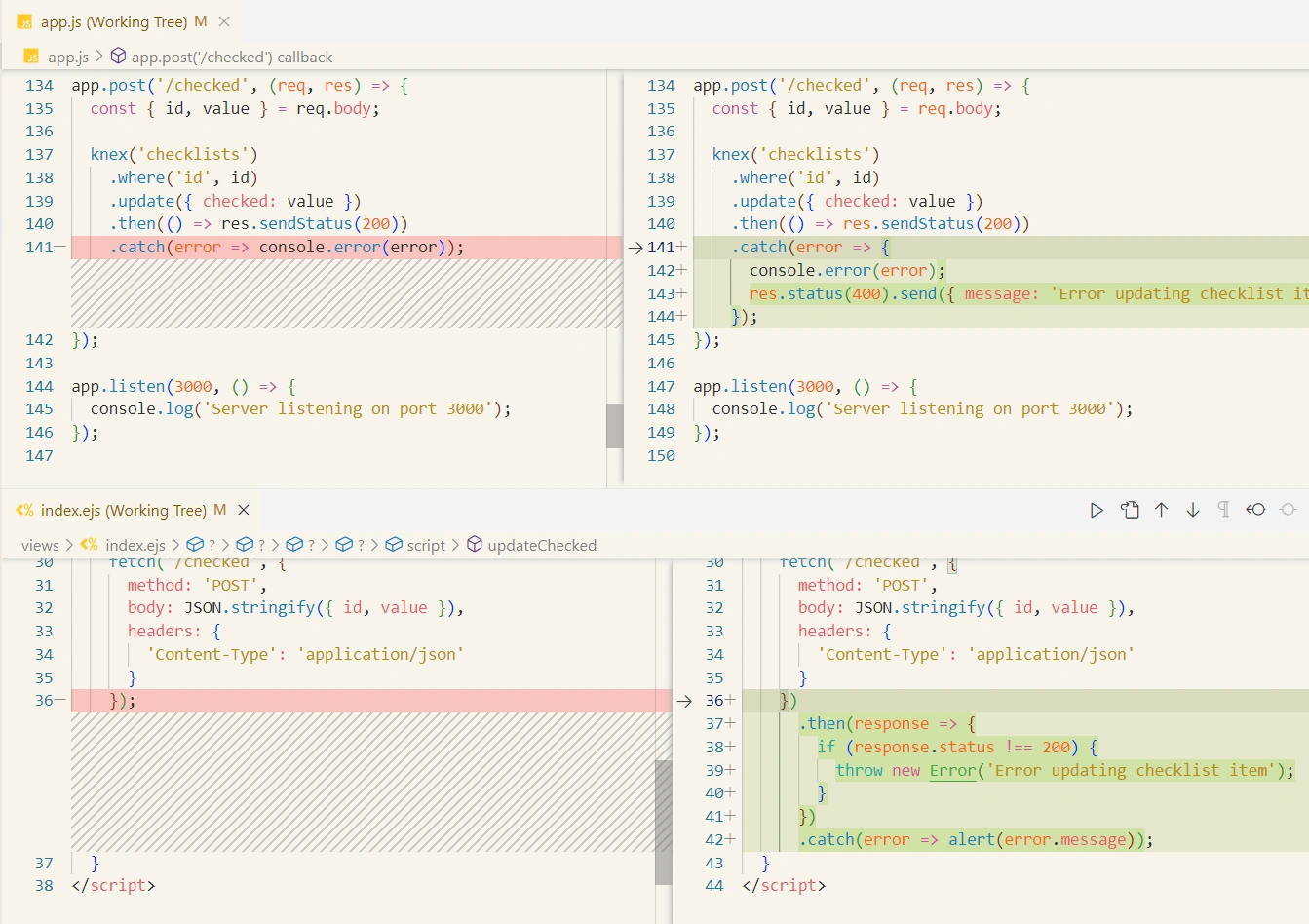Screen dimensions: 1309x924
Task: Click 'headers: {' in index.ejs modified pane
Action: (844, 632)
